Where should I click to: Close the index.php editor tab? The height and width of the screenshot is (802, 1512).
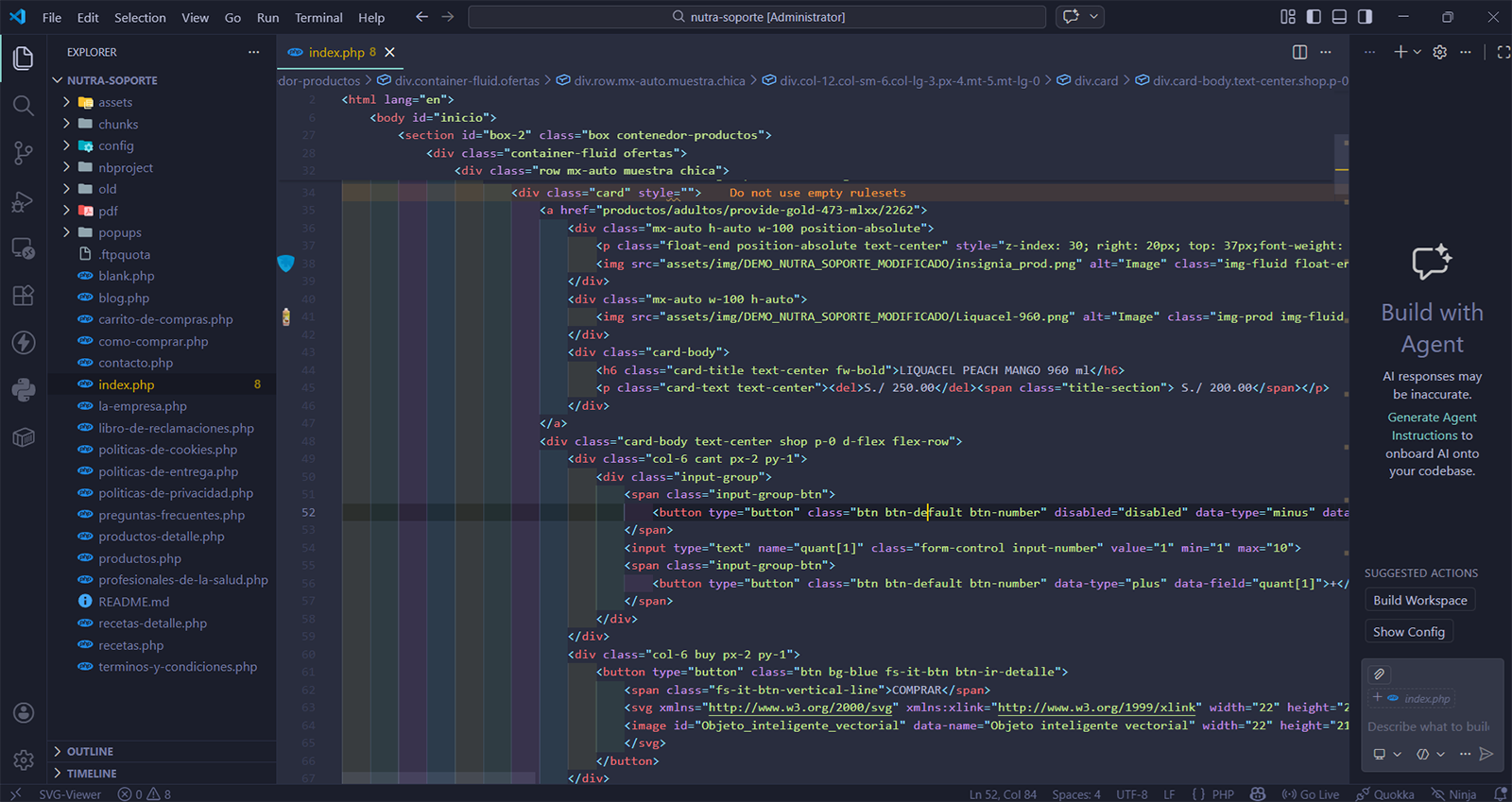[x=390, y=52]
